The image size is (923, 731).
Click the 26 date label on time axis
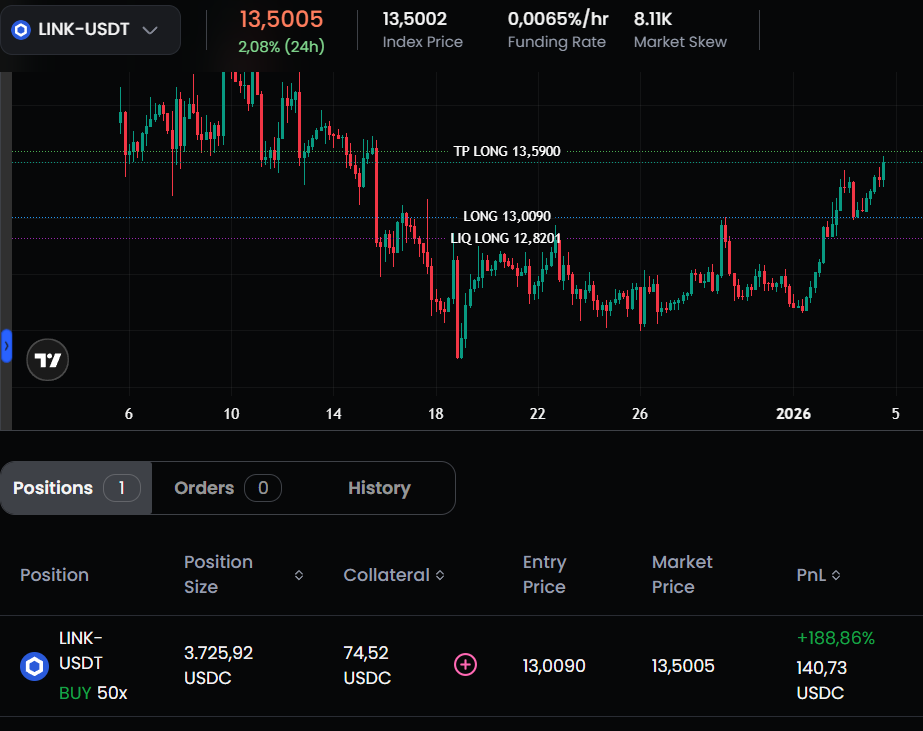(640, 414)
